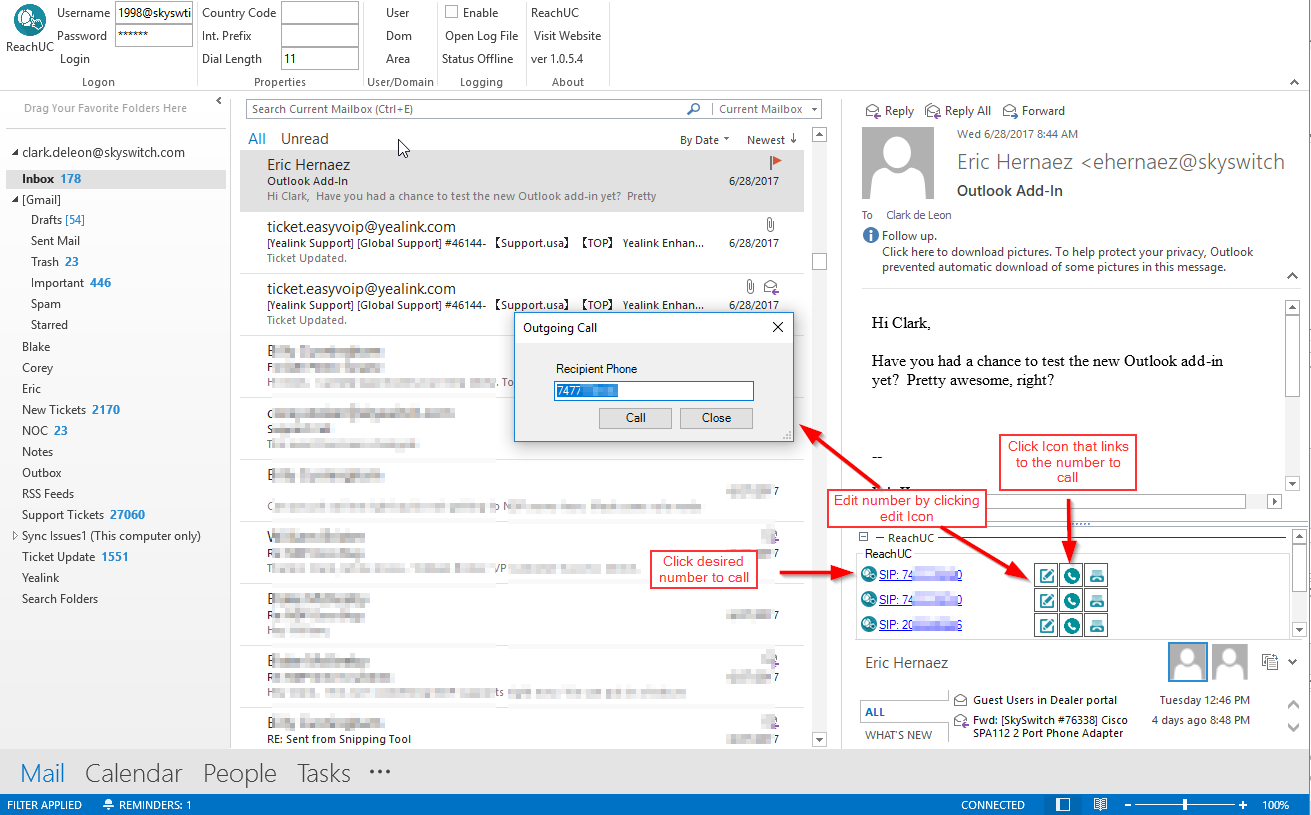1311x815 pixels.
Task: Click the ReachUC logo in the ribbon
Action: click(29, 21)
